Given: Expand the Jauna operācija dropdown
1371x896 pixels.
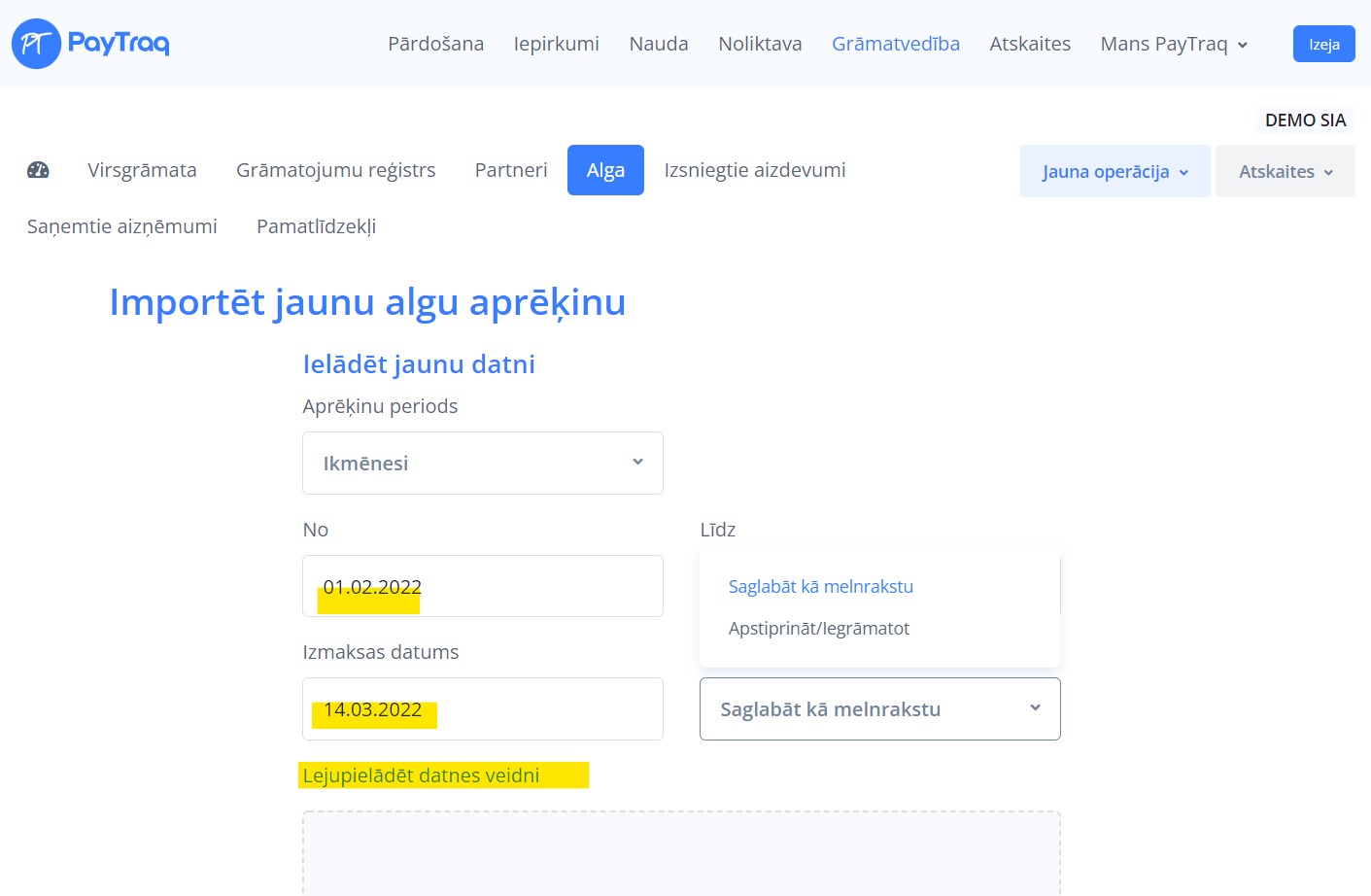Looking at the screenshot, I should [1114, 171].
